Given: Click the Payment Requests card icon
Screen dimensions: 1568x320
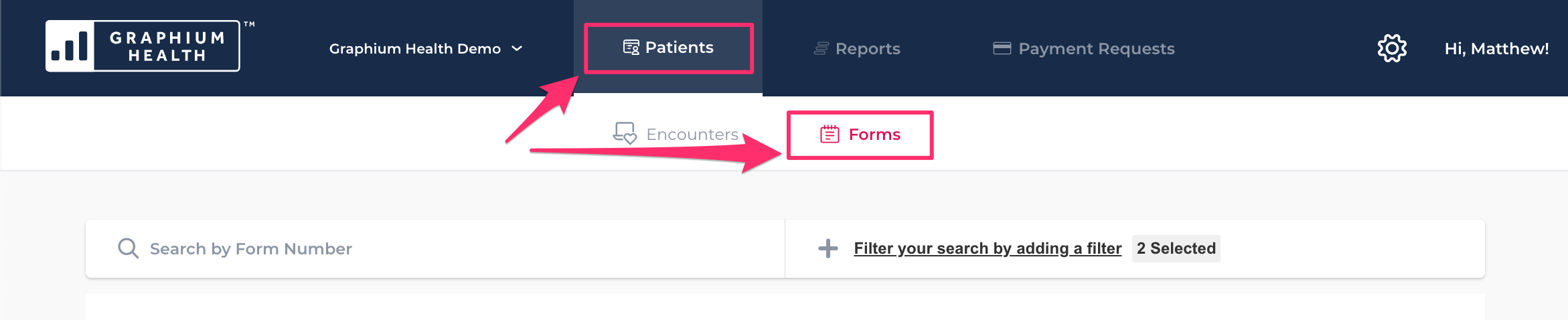Looking at the screenshot, I should (x=1002, y=48).
